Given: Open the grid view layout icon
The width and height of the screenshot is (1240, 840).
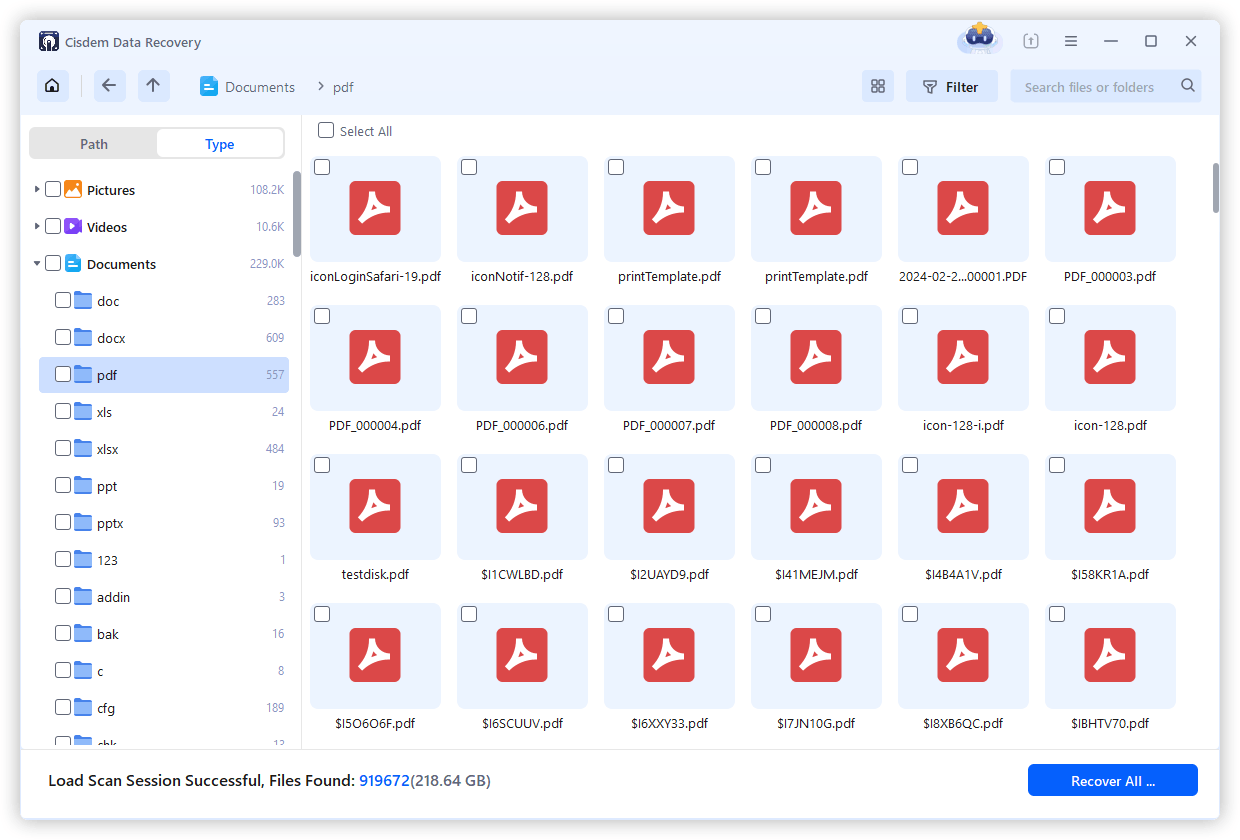Looking at the screenshot, I should [x=878, y=86].
